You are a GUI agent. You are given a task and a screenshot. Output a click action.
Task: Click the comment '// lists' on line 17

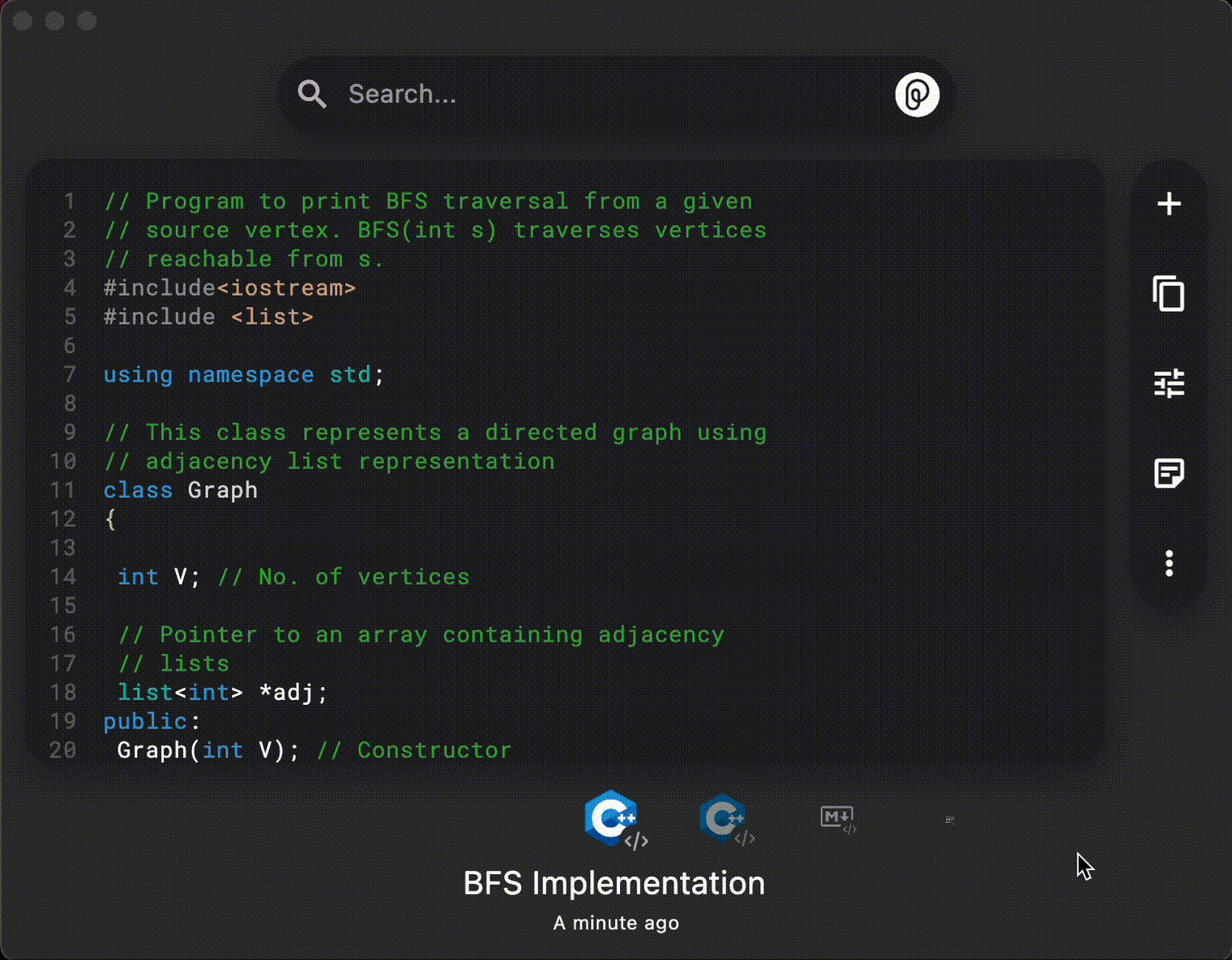coord(173,663)
